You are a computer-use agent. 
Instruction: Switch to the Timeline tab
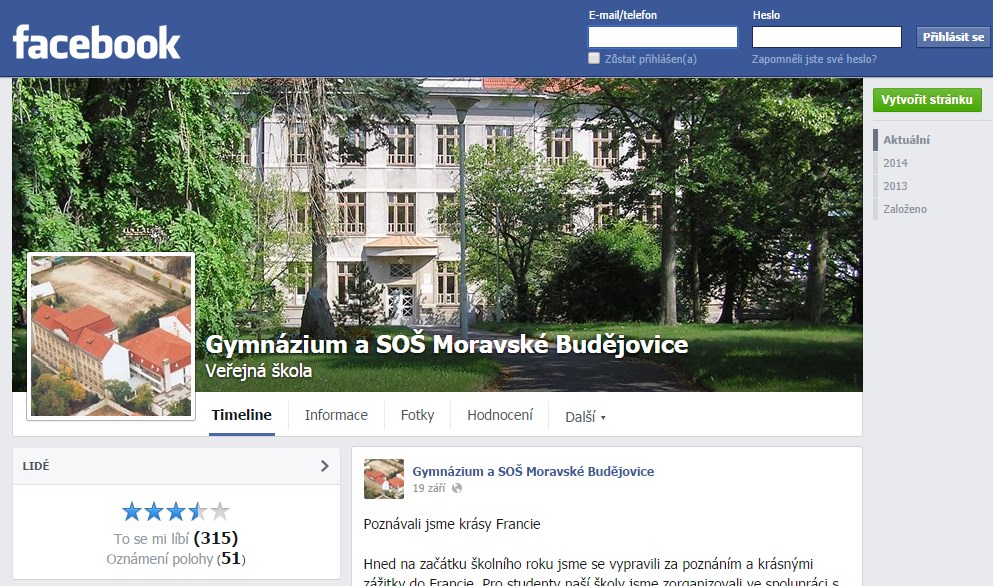[x=241, y=415]
